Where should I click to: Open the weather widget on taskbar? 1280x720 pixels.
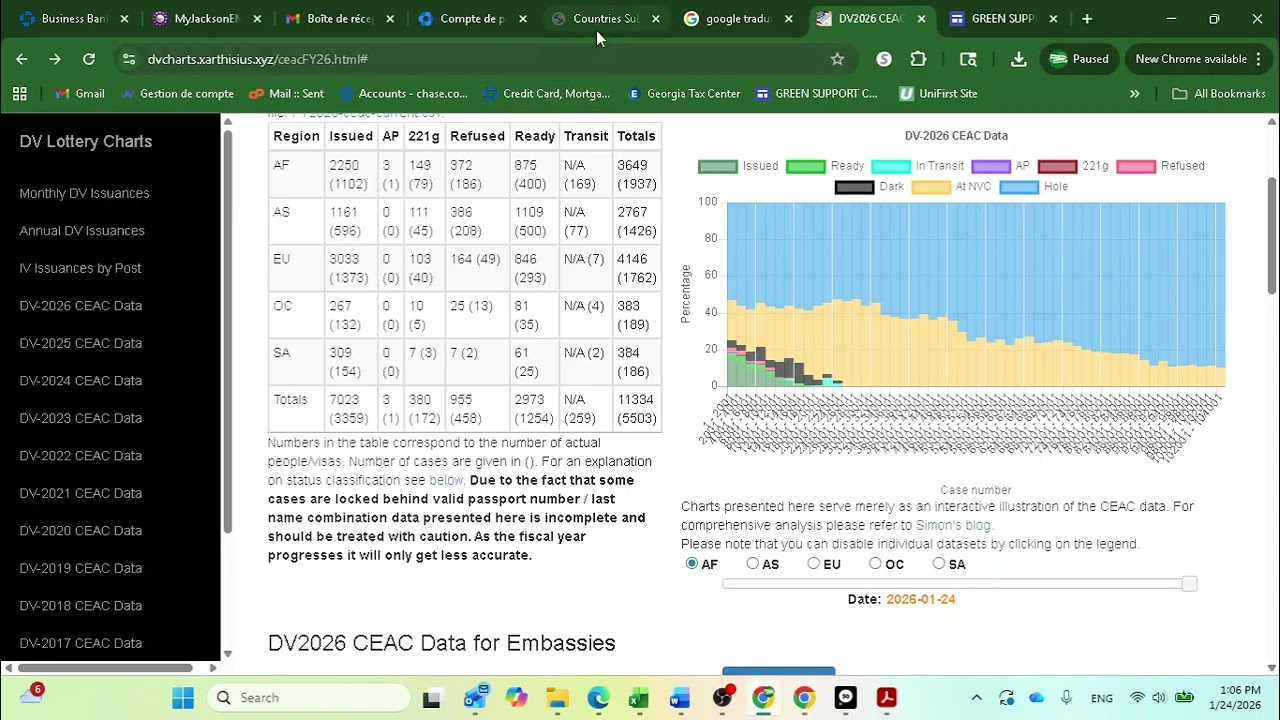coord(31,696)
